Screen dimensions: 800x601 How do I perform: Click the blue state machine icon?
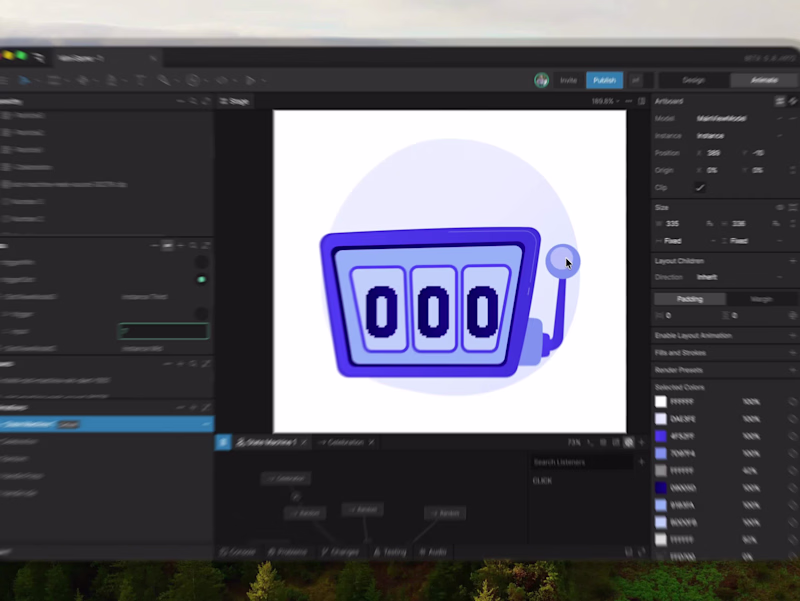tap(223, 442)
